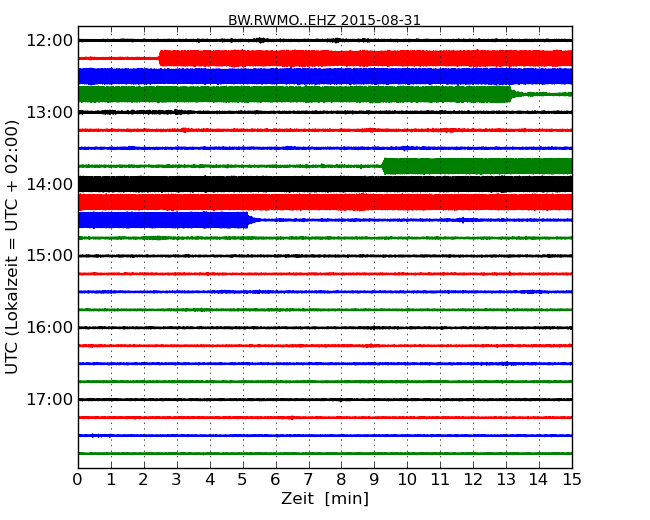This screenshot has width=650, height=520.
Task: Click x-axis tick label 14
Action: coord(539,480)
